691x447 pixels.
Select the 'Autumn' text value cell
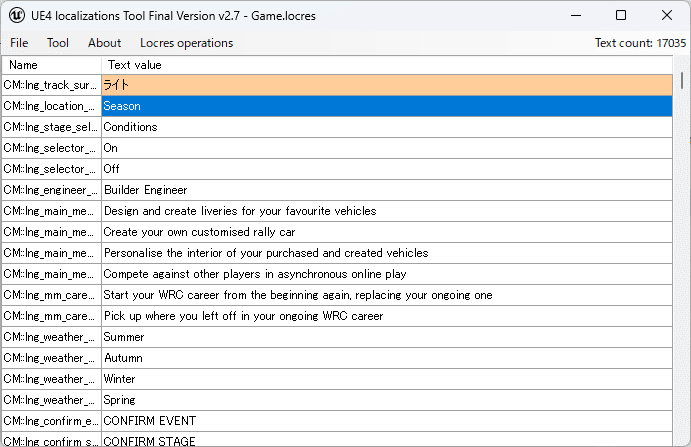point(386,358)
